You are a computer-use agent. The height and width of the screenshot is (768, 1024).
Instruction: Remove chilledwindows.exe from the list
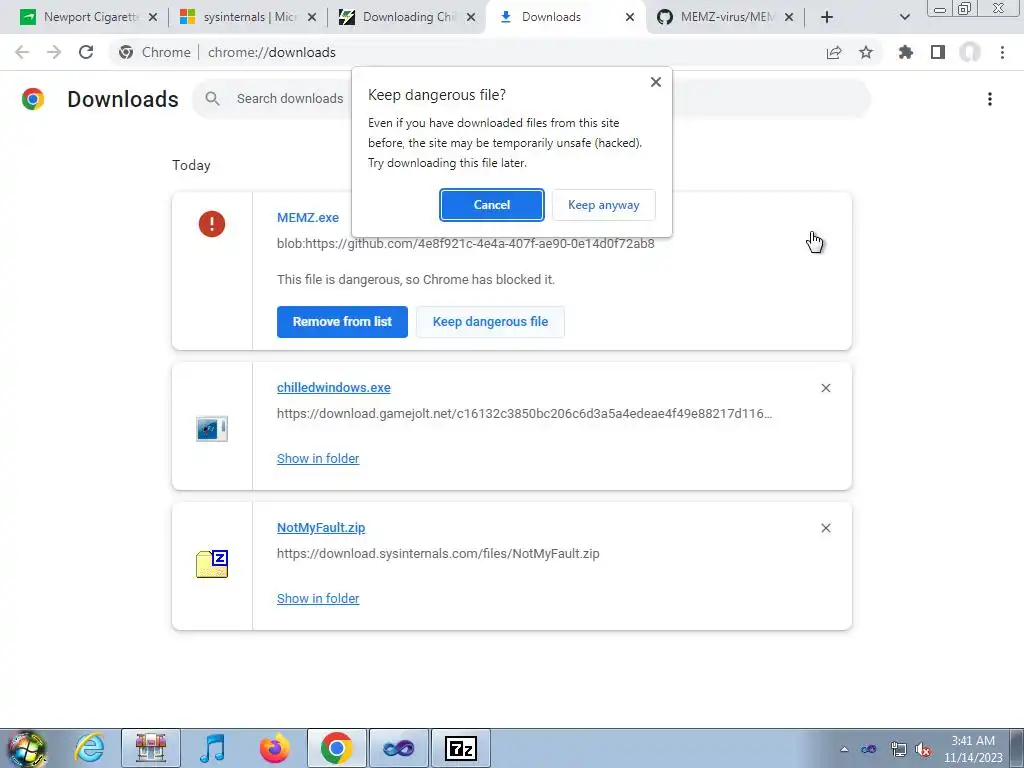pos(825,388)
